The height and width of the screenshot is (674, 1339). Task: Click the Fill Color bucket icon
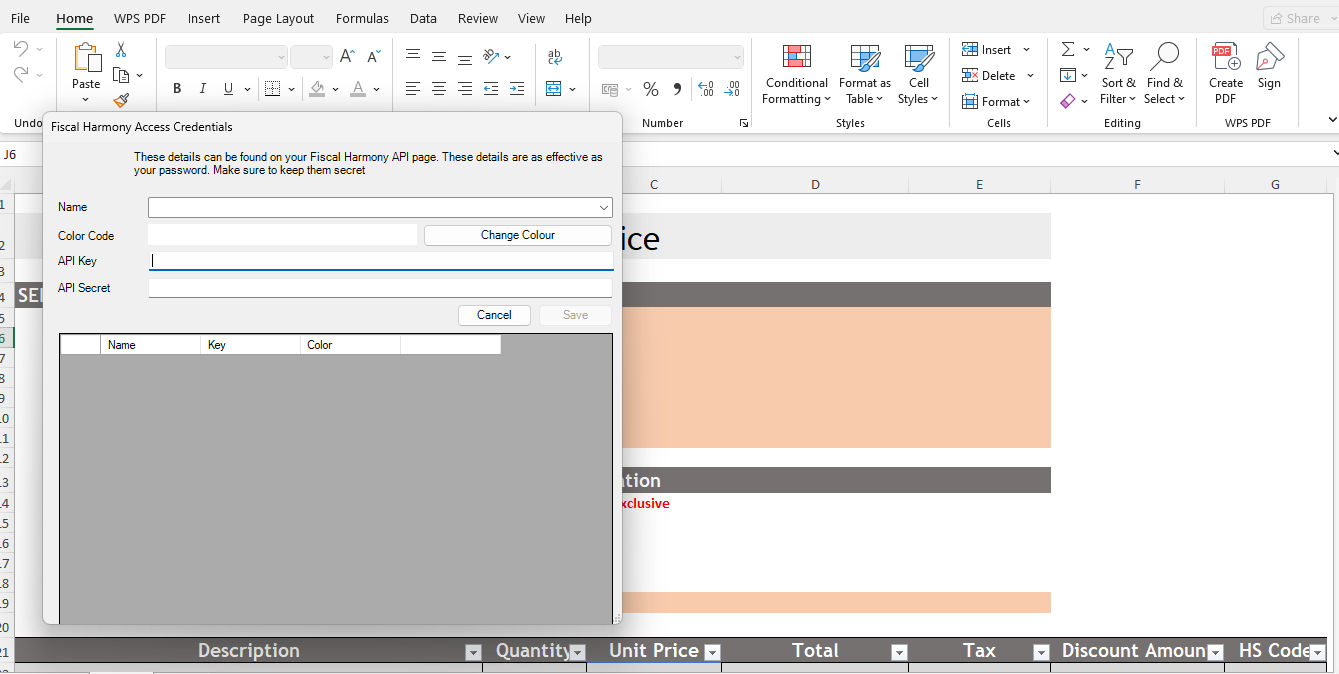(x=317, y=89)
